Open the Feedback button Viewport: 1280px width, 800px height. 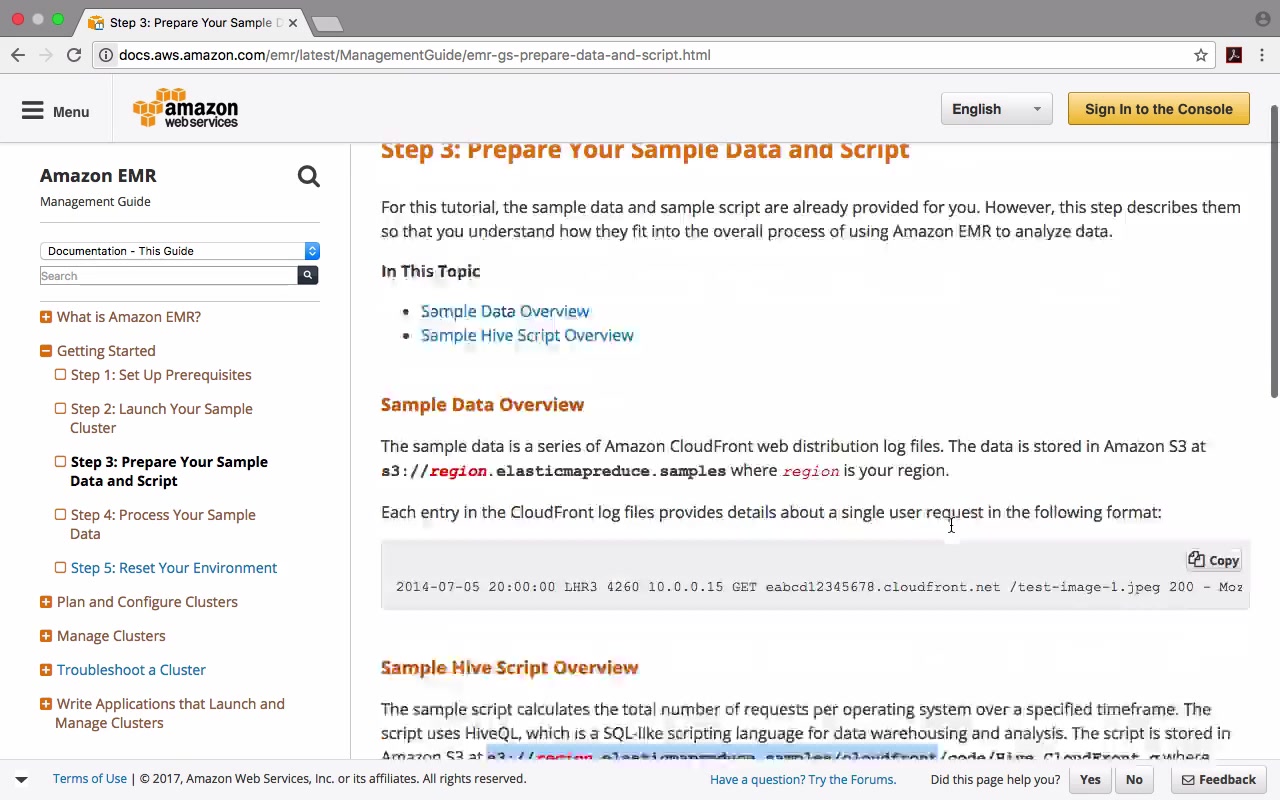(1218, 779)
